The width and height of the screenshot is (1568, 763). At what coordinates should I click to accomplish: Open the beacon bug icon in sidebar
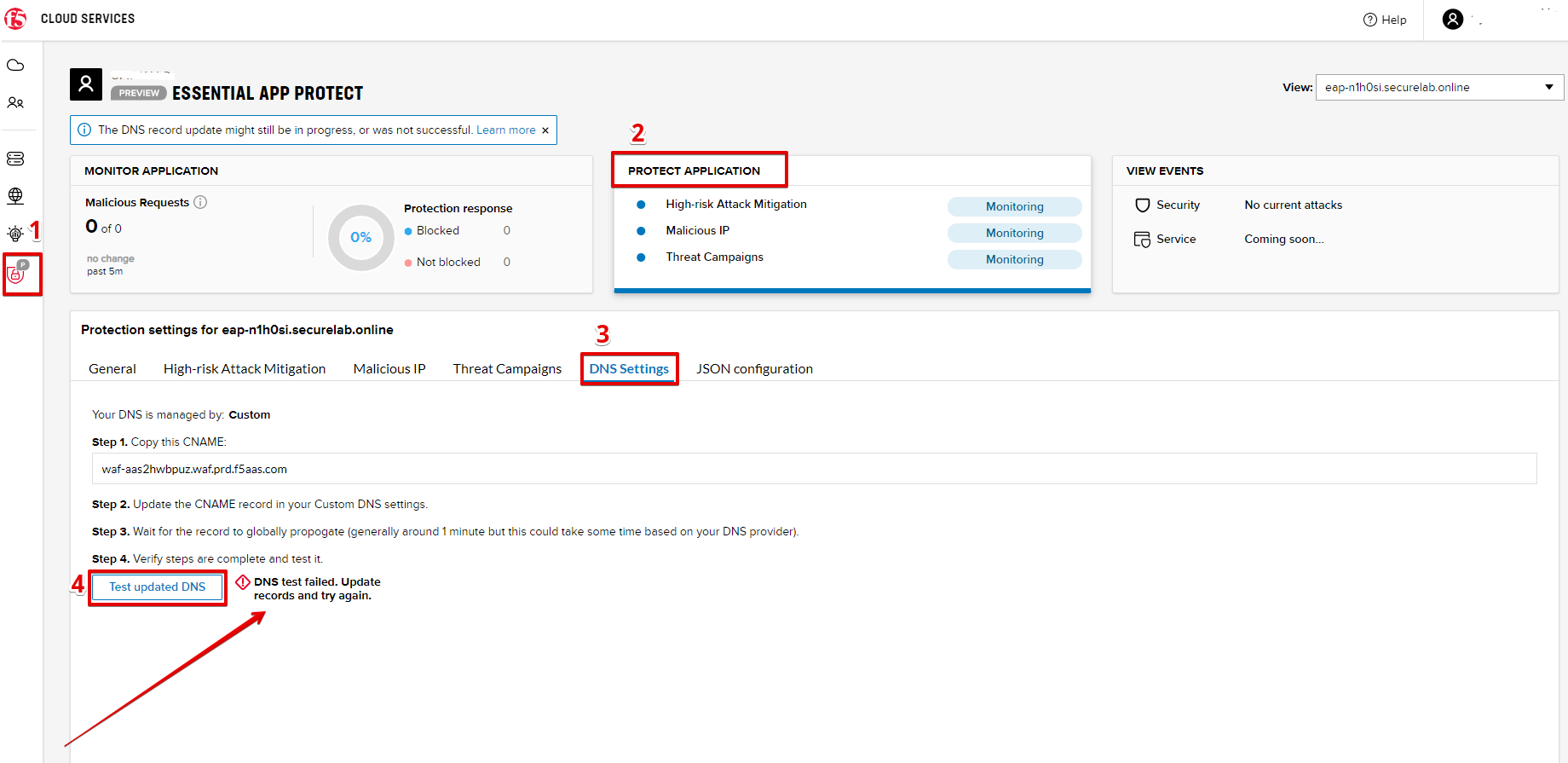pos(15,234)
